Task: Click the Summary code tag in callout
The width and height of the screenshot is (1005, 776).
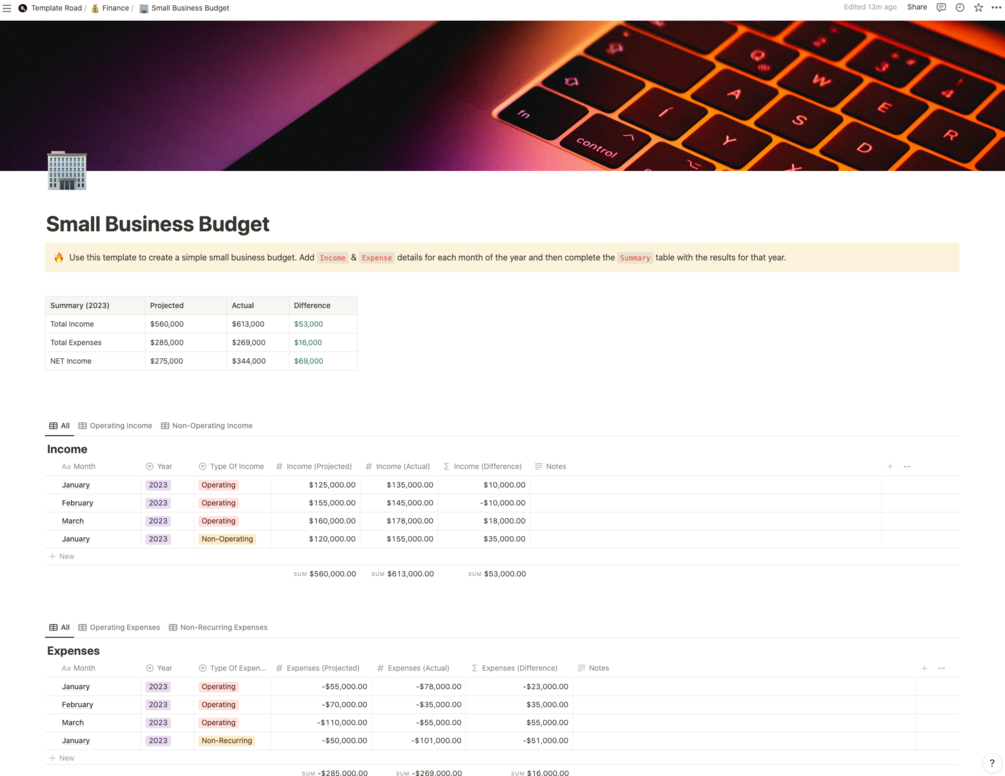Action: tap(635, 258)
